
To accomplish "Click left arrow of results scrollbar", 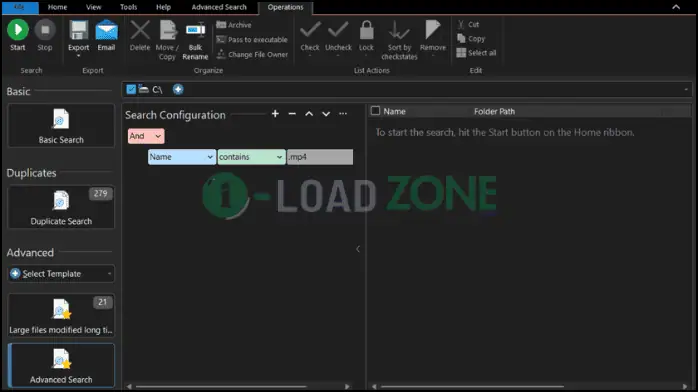I will 374,387.
